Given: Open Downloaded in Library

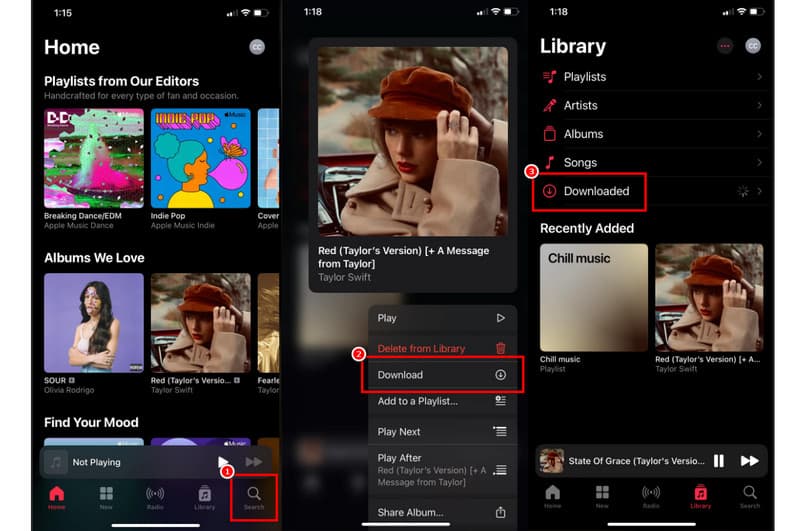Looking at the screenshot, I should 653,191.
